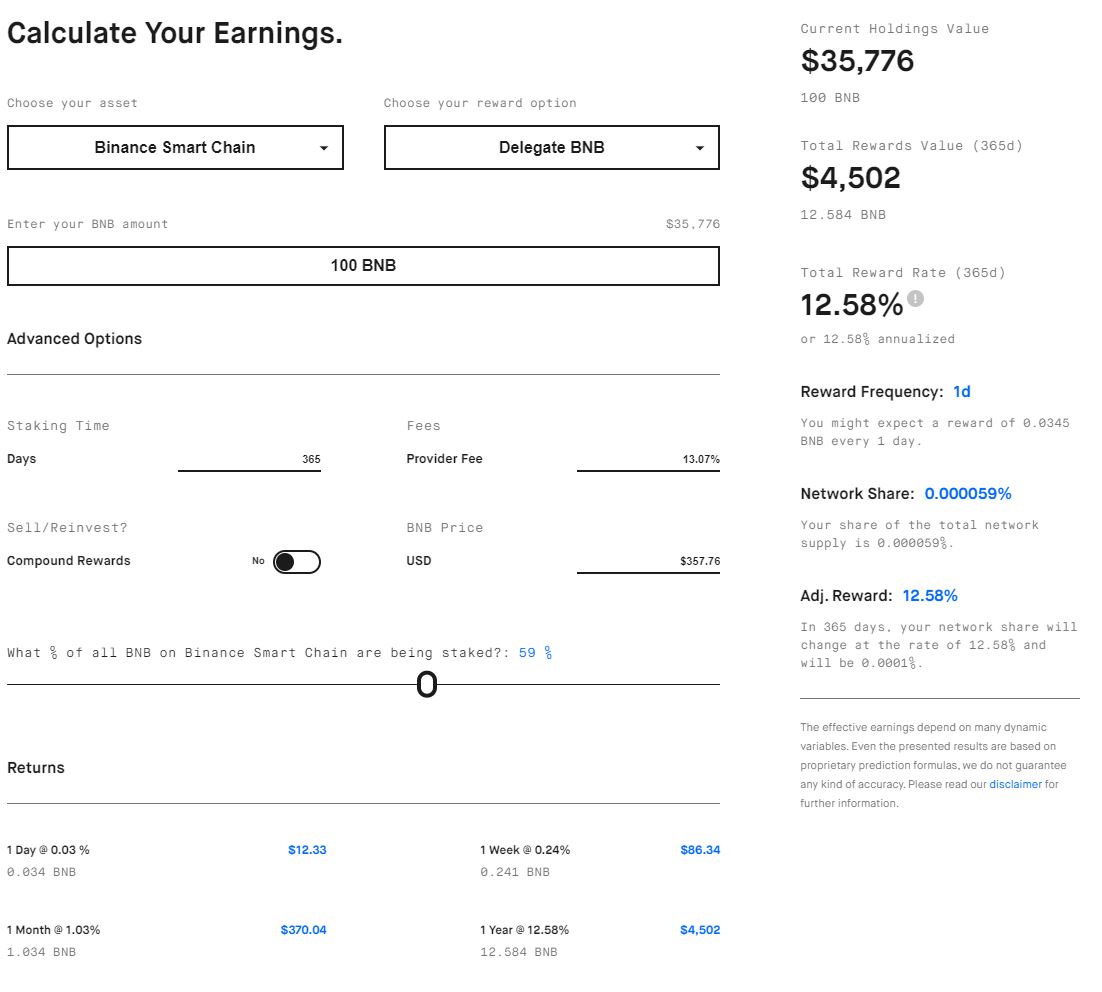Open the disclaimer link
This screenshot has height=992, width=1102.
click(x=1015, y=785)
